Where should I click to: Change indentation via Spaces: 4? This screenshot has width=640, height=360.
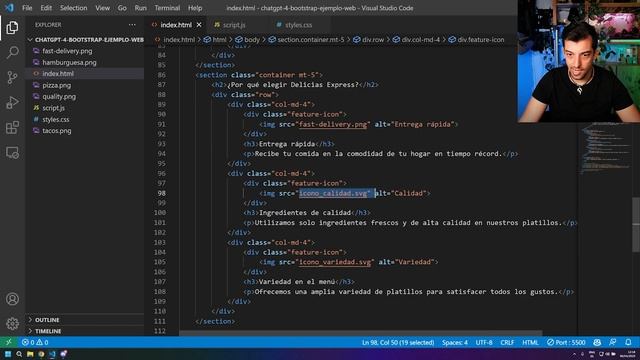pos(455,342)
